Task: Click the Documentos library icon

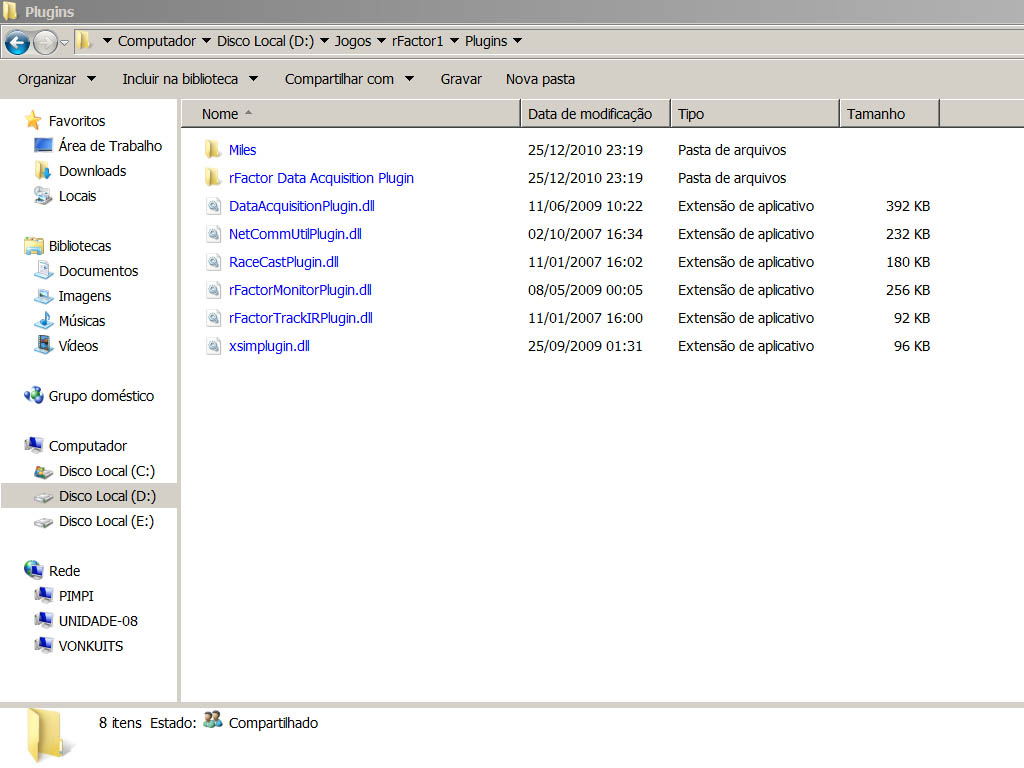Action: click(x=43, y=270)
